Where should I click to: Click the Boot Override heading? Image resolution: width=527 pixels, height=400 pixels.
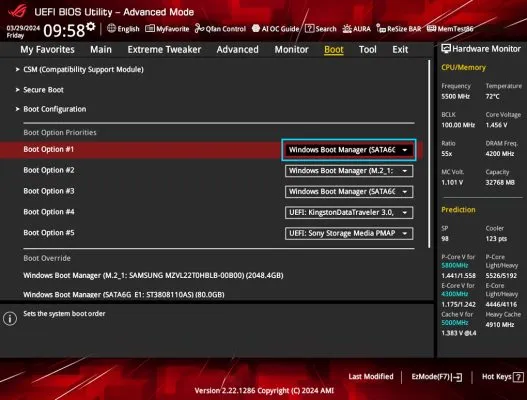click(47, 258)
